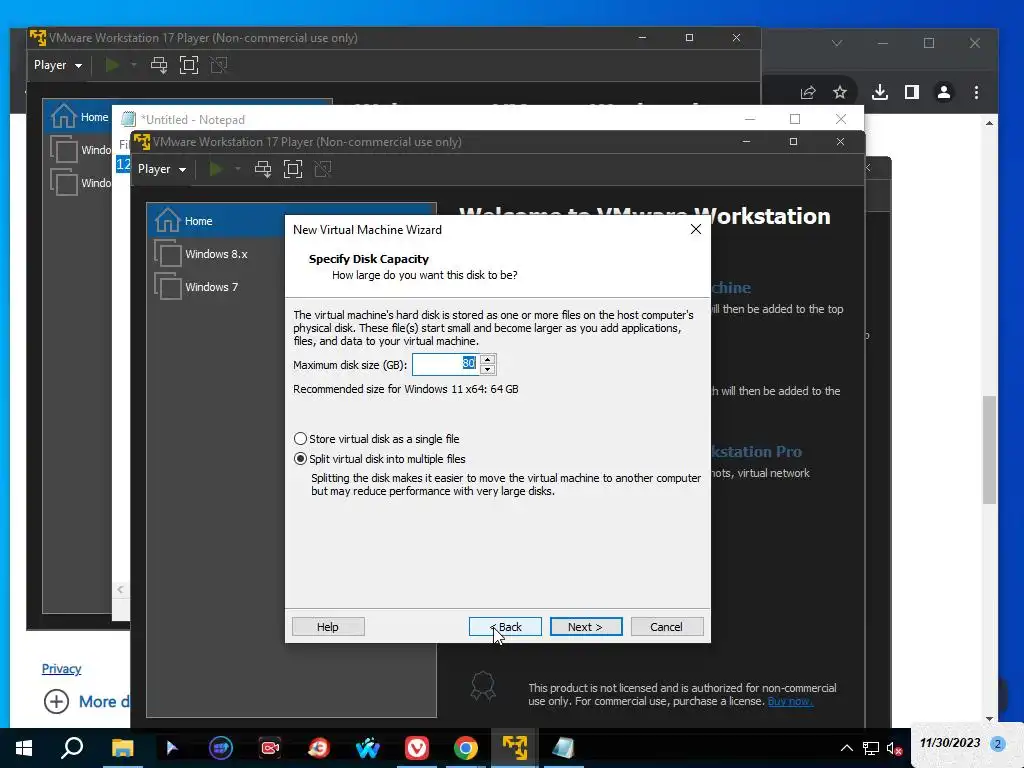Screen dimensions: 1024x768
Task: Click full screen icon in back VMware window
Action: click(189, 65)
